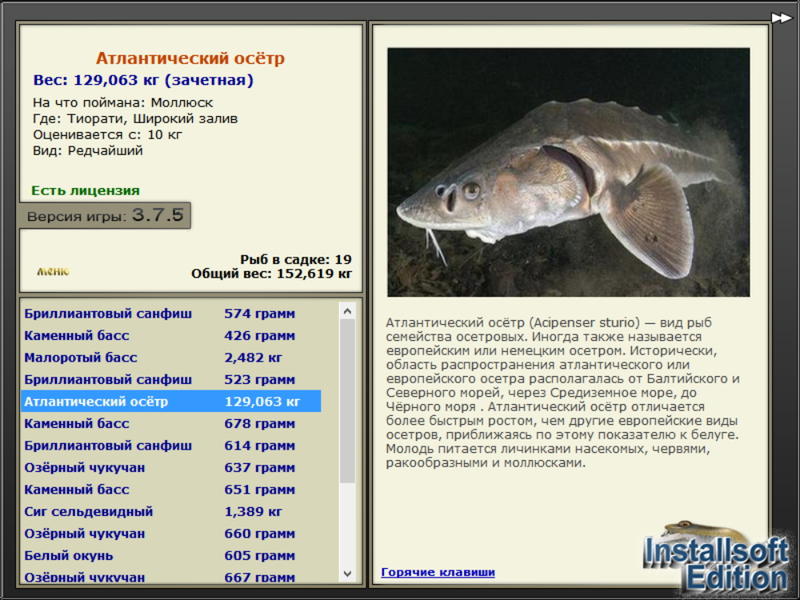
Task: Click the fast-forward double arrow icon
Action: click(x=781, y=18)
